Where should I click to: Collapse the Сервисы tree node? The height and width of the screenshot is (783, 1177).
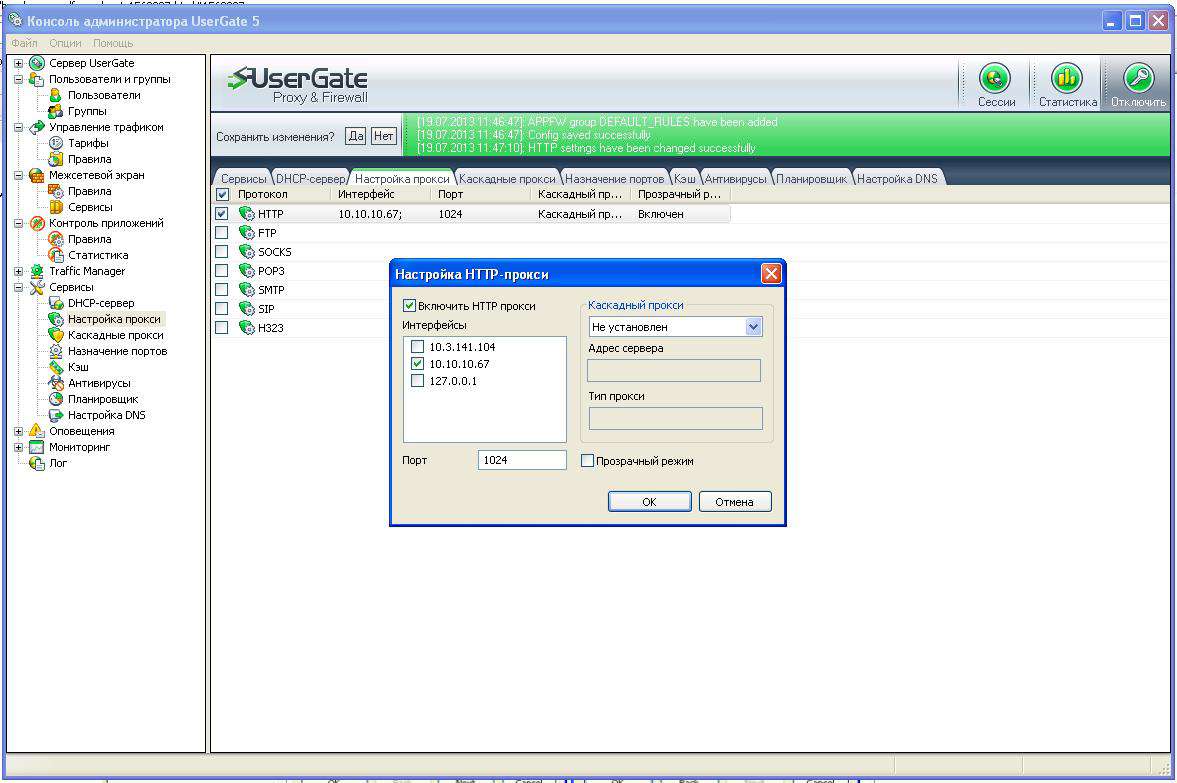coord(19,287)
